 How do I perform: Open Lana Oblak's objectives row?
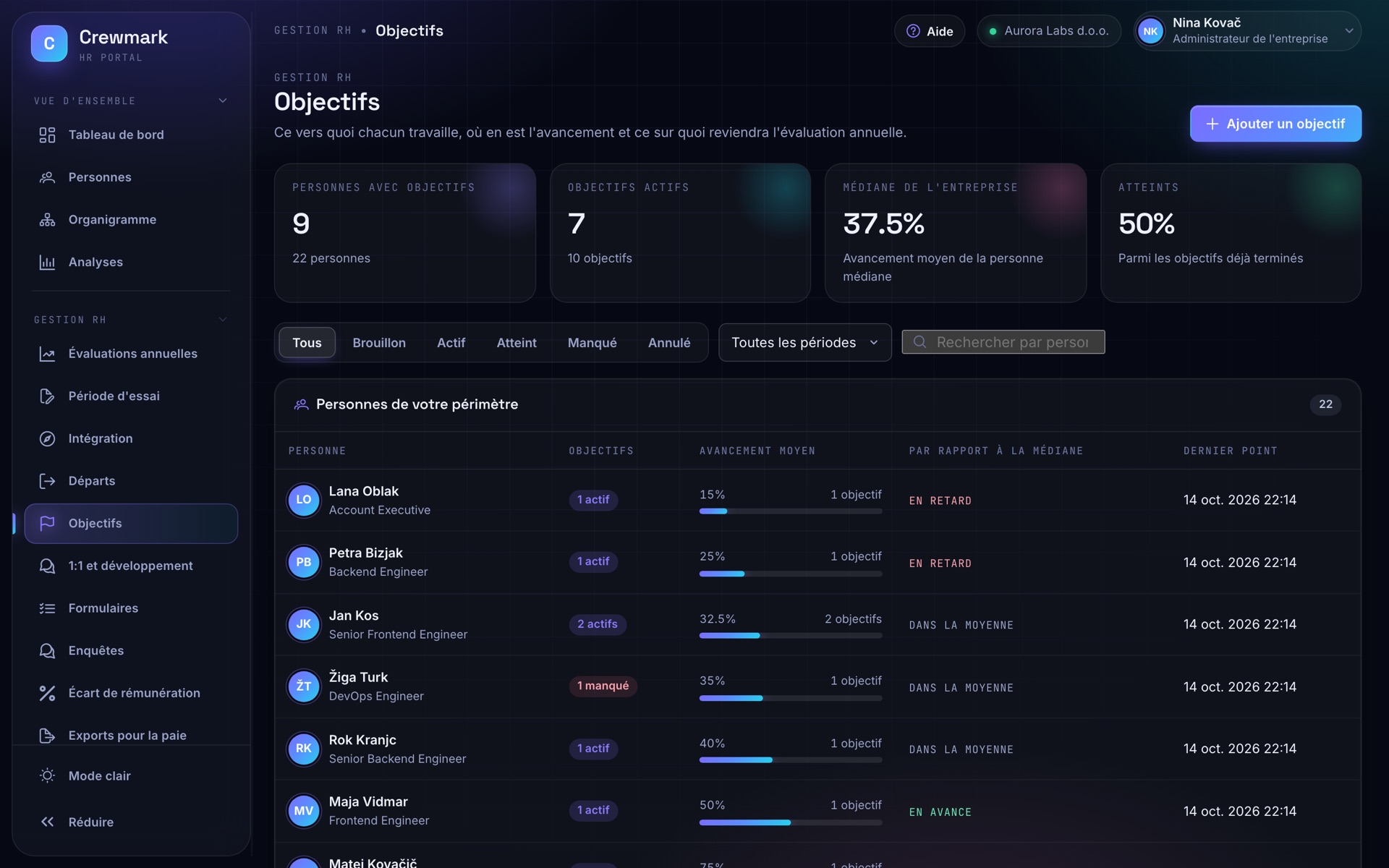click(817, 501)
